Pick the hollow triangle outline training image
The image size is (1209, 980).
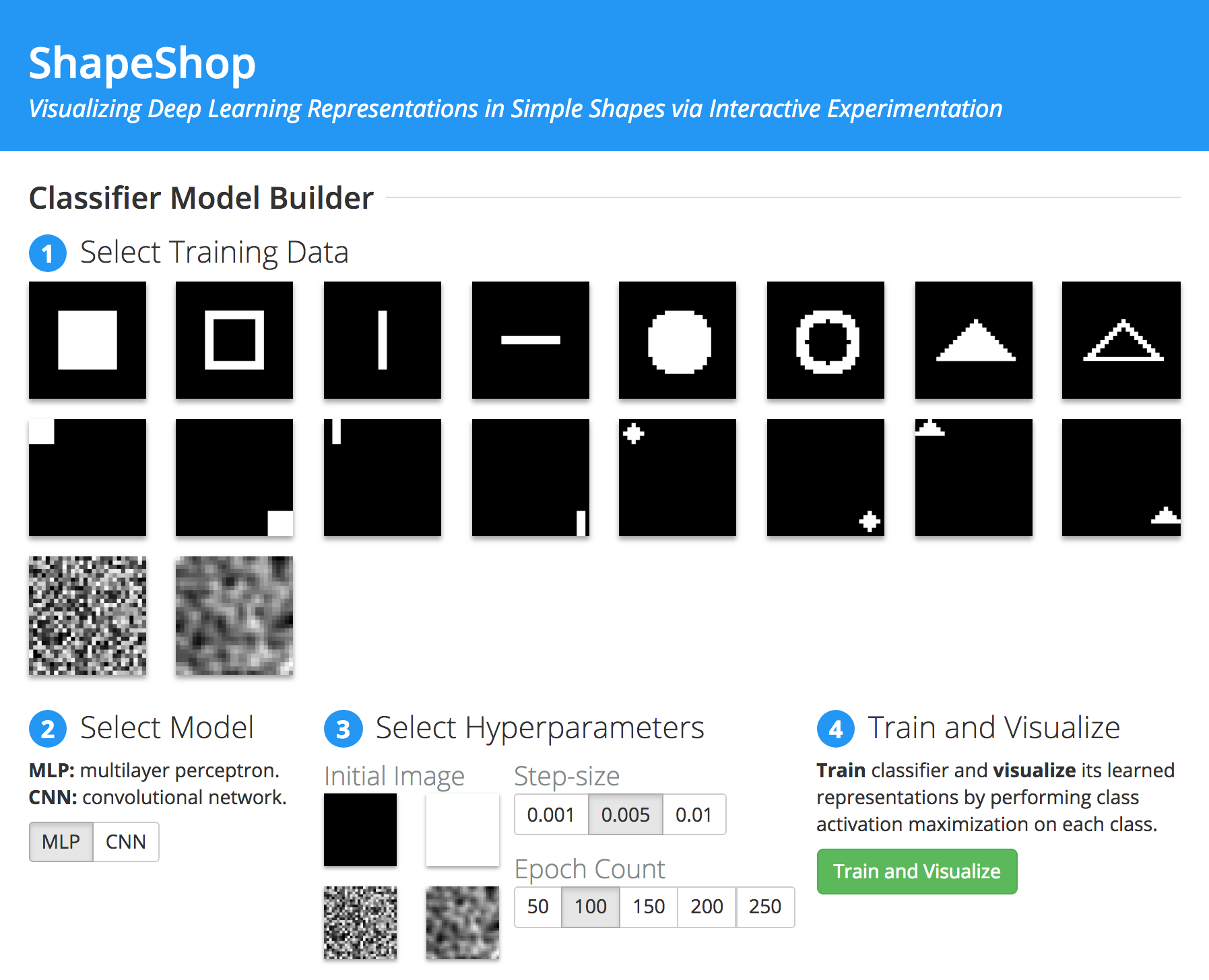[x=1121, y=340]
